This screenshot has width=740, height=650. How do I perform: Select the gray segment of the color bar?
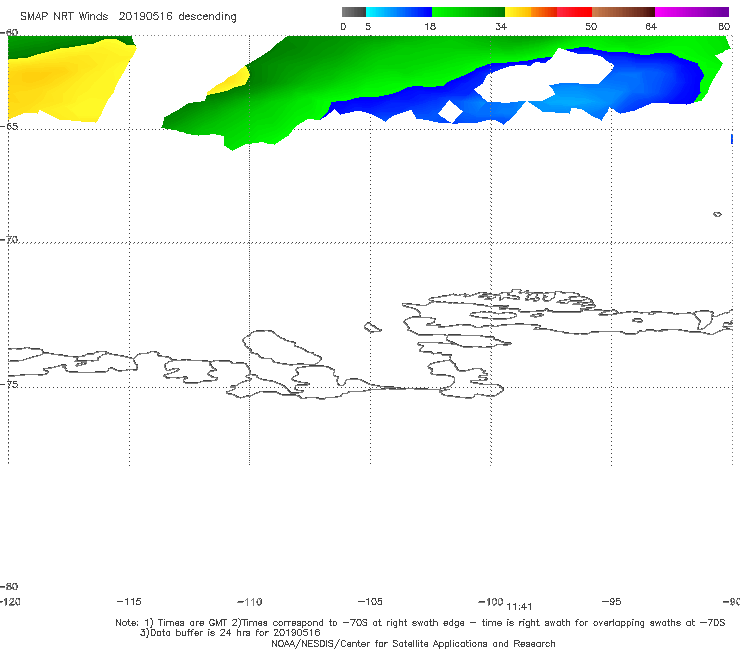pos(354,12)
